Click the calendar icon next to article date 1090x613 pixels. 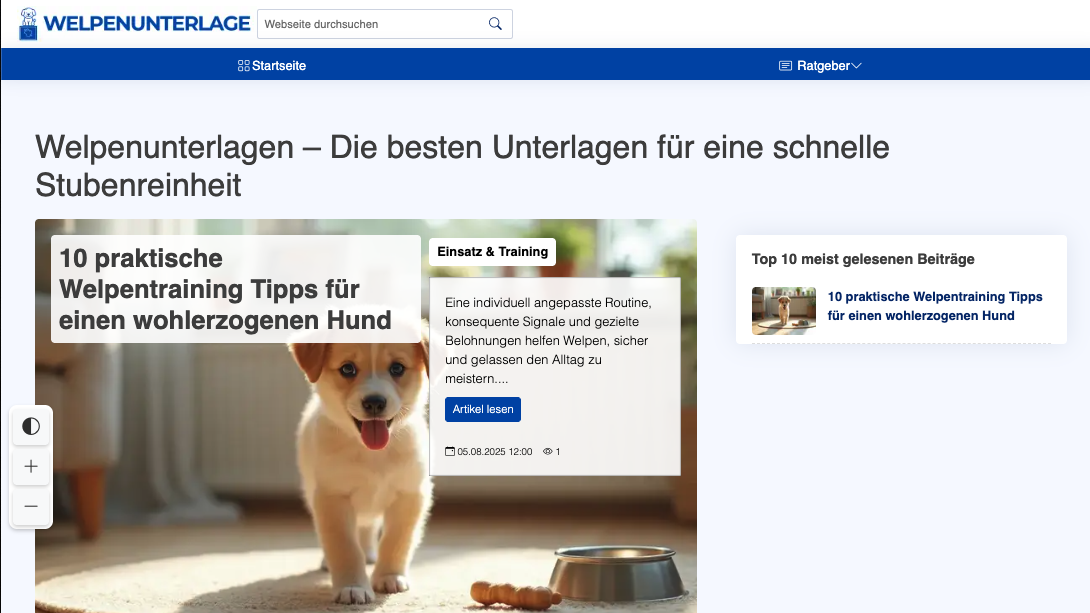[x=450, y=452]
